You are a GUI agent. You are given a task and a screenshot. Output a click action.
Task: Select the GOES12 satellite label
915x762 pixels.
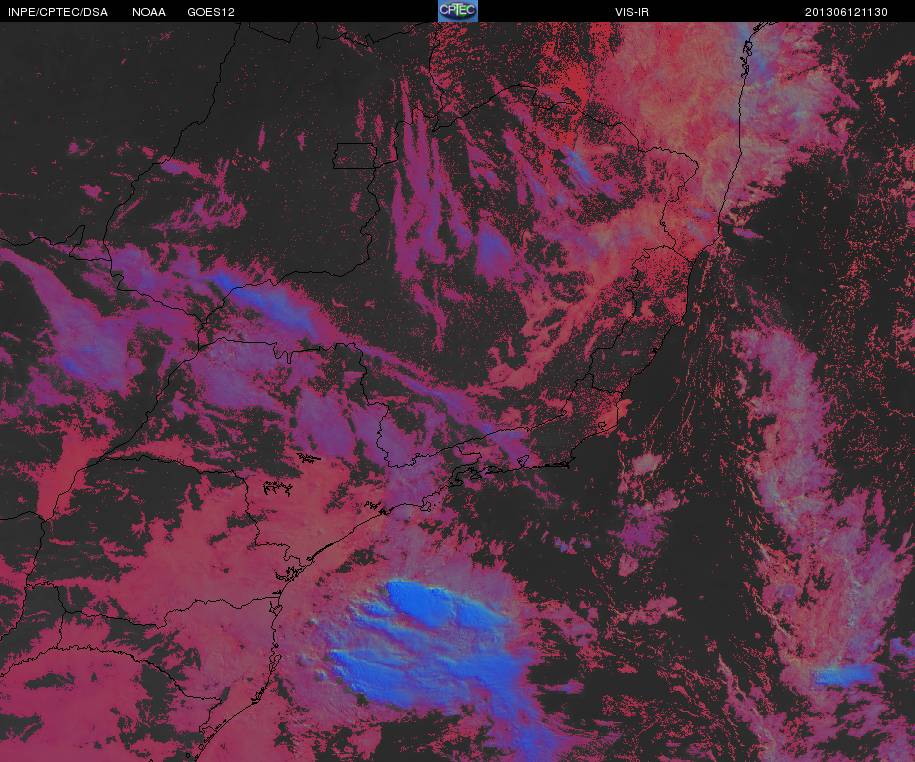coord(211,12)
